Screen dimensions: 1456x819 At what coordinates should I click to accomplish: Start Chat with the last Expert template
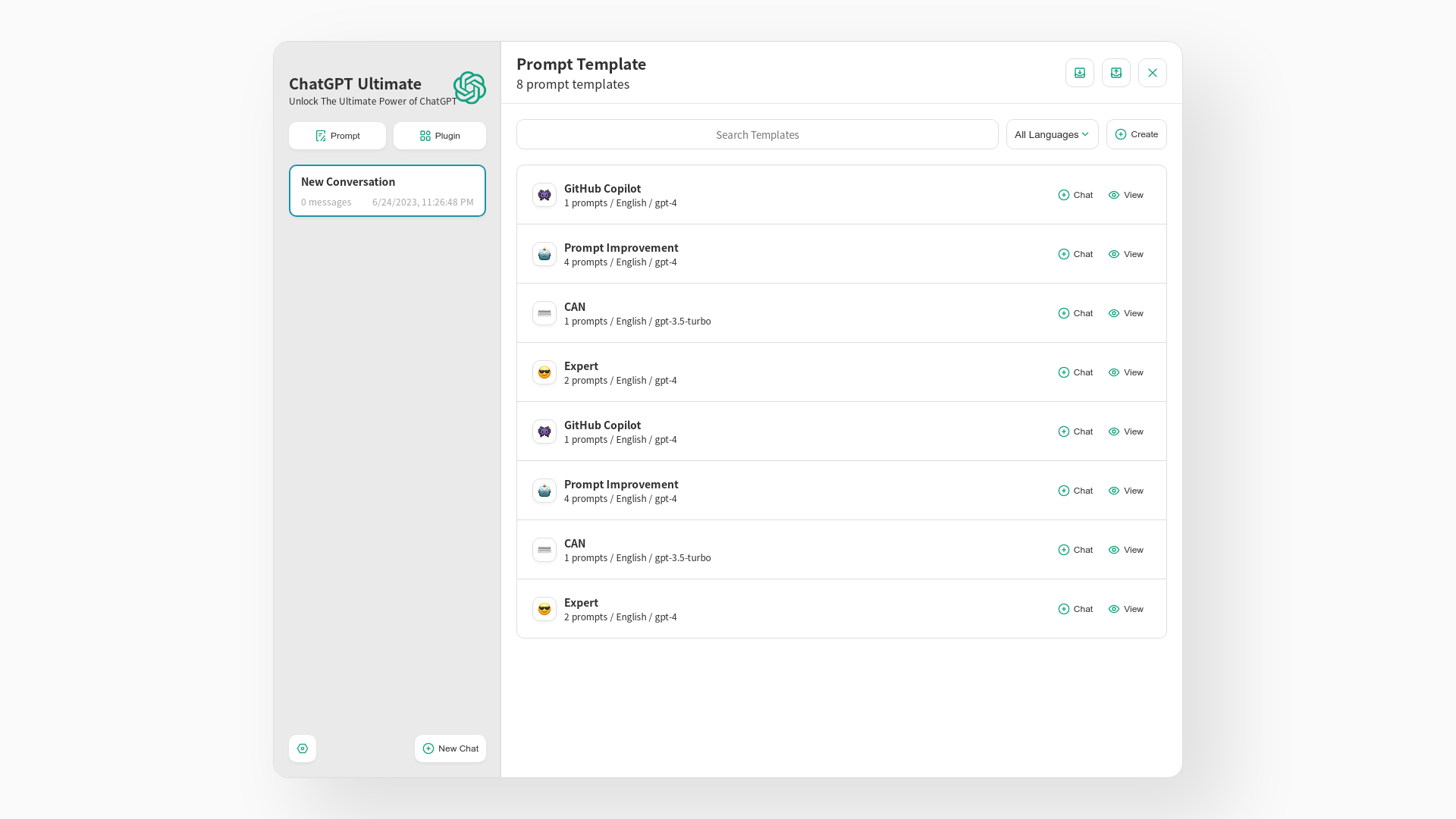click(x=1075, y=609)
